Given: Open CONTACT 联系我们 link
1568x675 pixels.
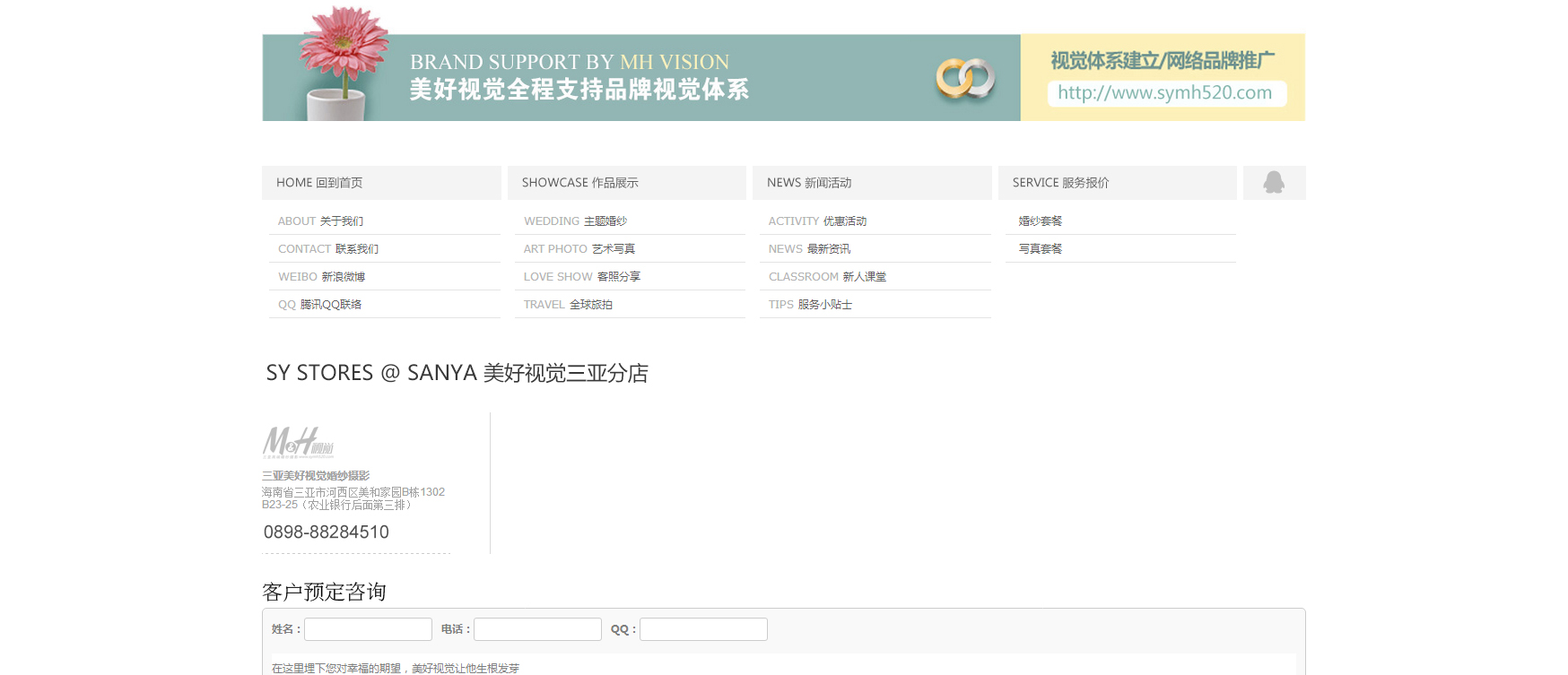Looking at the screenshot, I should tap(328, 249).
